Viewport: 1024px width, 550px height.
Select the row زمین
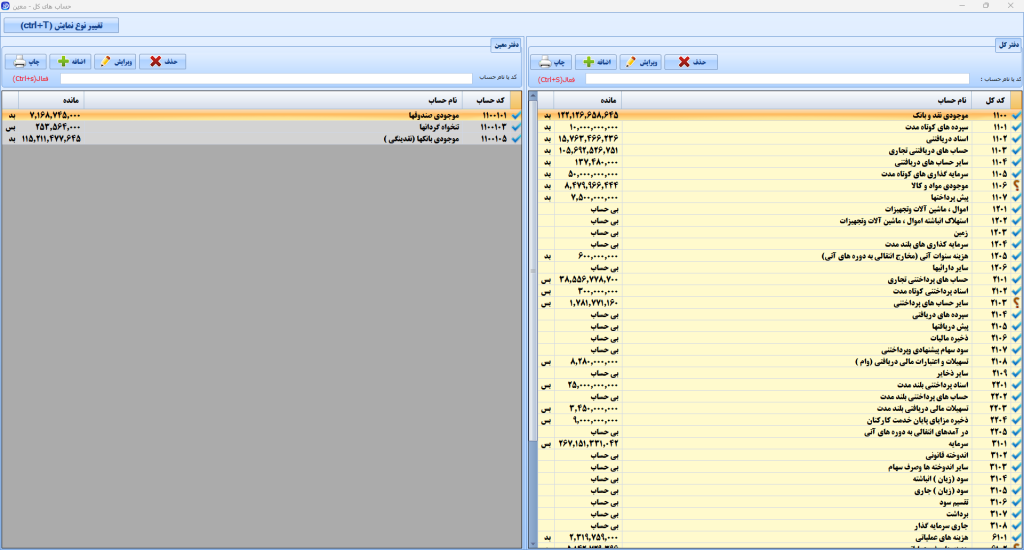point(780,233)
